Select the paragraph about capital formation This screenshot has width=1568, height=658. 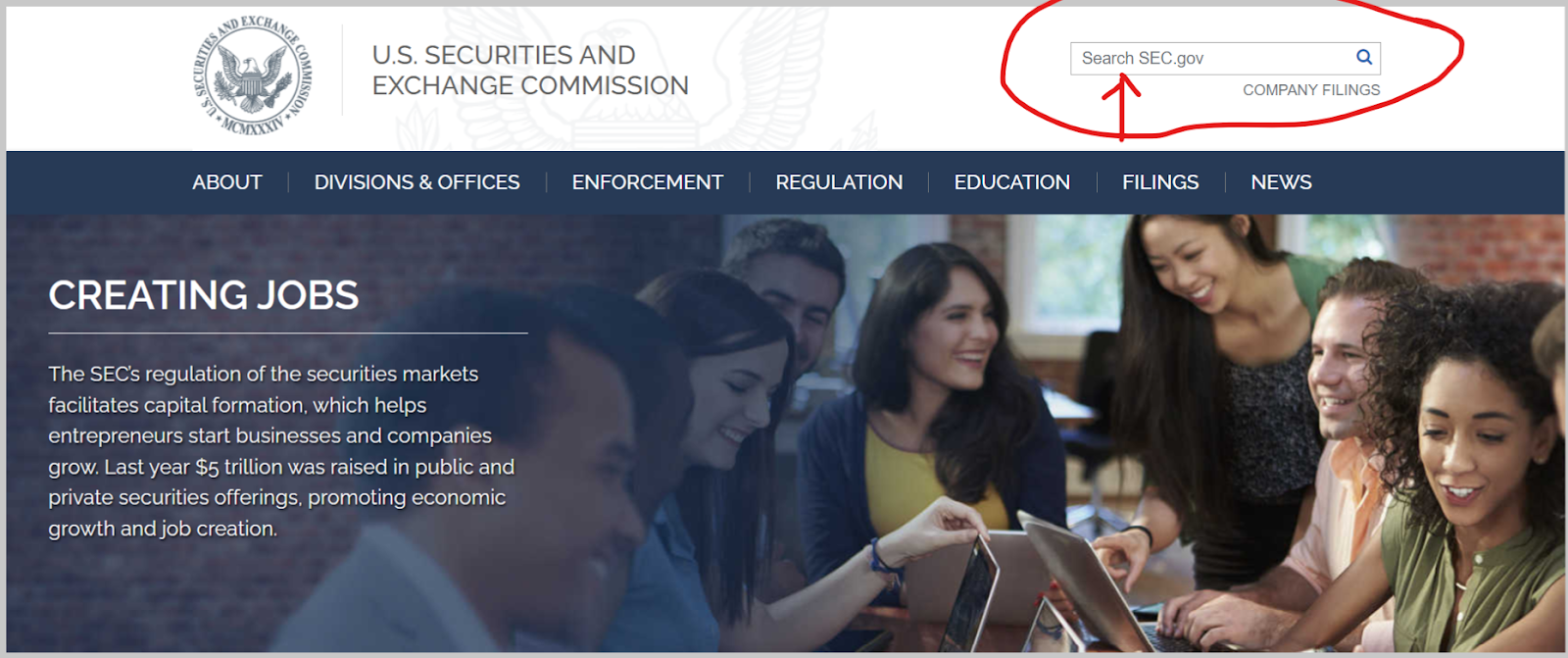pyautogui.click(x=281, y=451)
